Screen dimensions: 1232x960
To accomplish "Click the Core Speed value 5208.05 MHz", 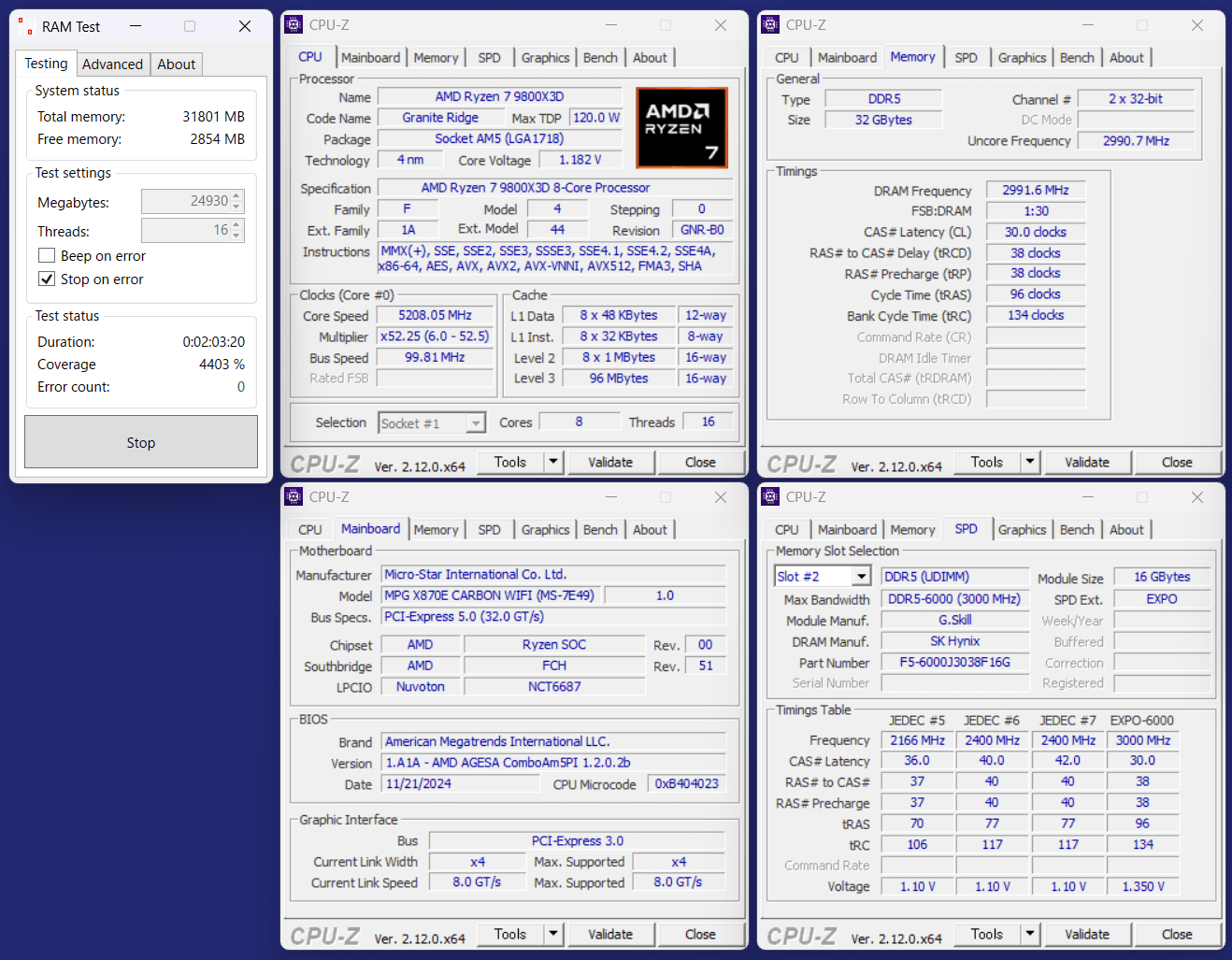I will 435,316.
